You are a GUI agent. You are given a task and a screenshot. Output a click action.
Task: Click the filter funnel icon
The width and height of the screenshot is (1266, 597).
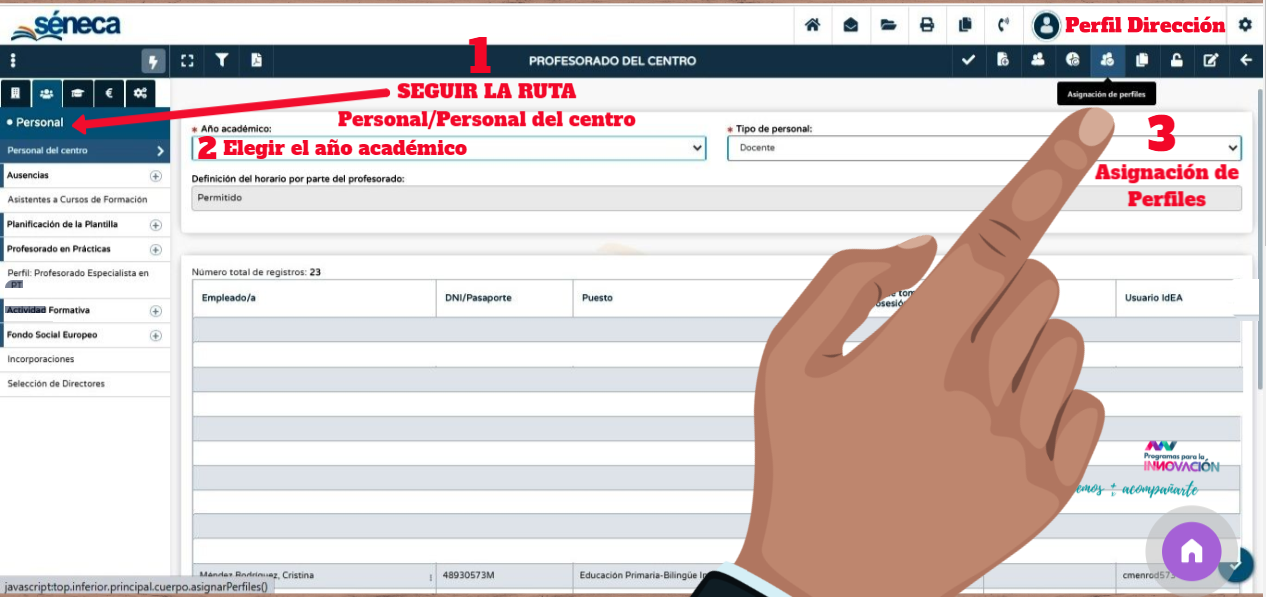pos(222,60)
